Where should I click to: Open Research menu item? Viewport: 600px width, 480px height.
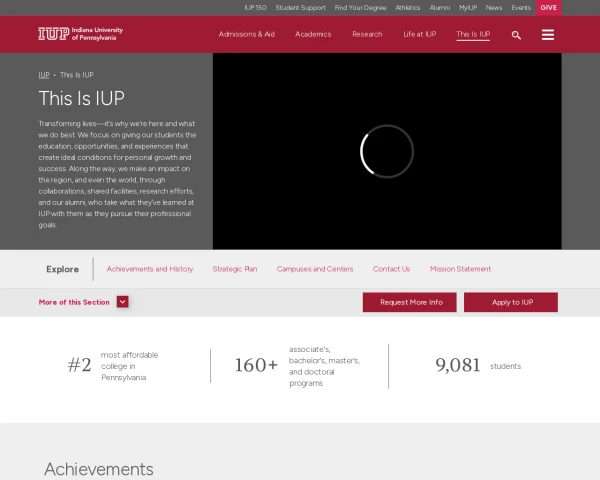pyautogui.click(x=367, y=34)
